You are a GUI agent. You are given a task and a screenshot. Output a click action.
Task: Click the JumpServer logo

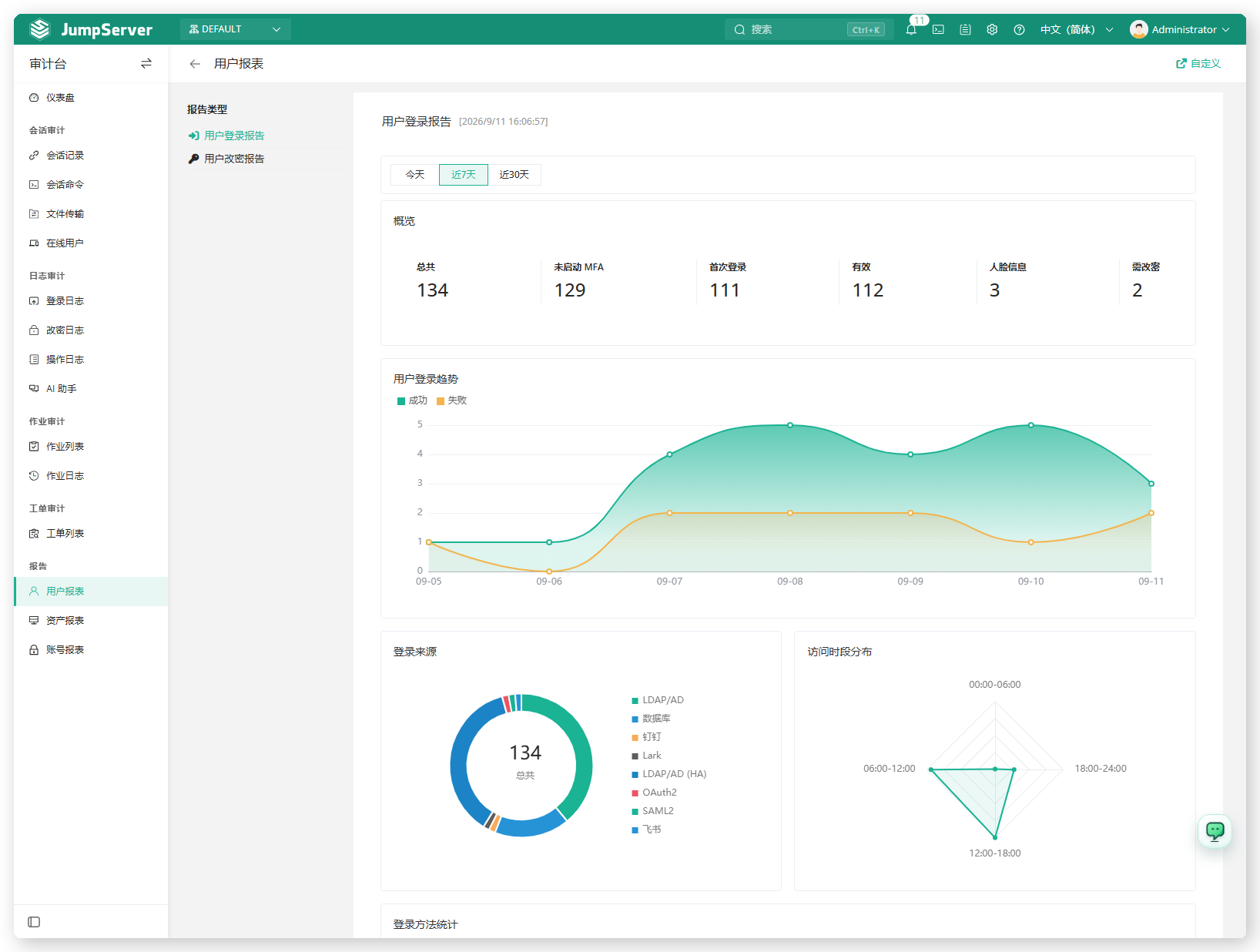pyautogui.click(x=91, y=29)
